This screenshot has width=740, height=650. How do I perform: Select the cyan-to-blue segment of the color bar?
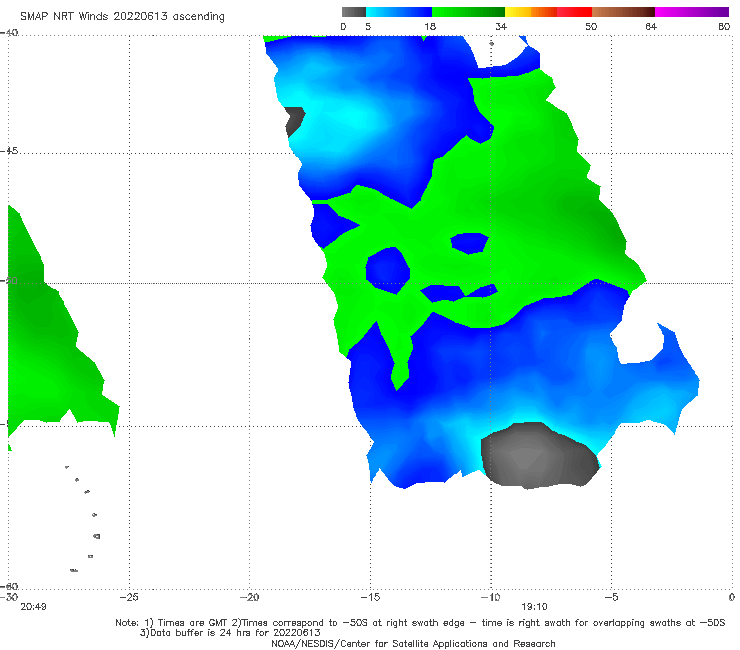[x=399, y=12]
